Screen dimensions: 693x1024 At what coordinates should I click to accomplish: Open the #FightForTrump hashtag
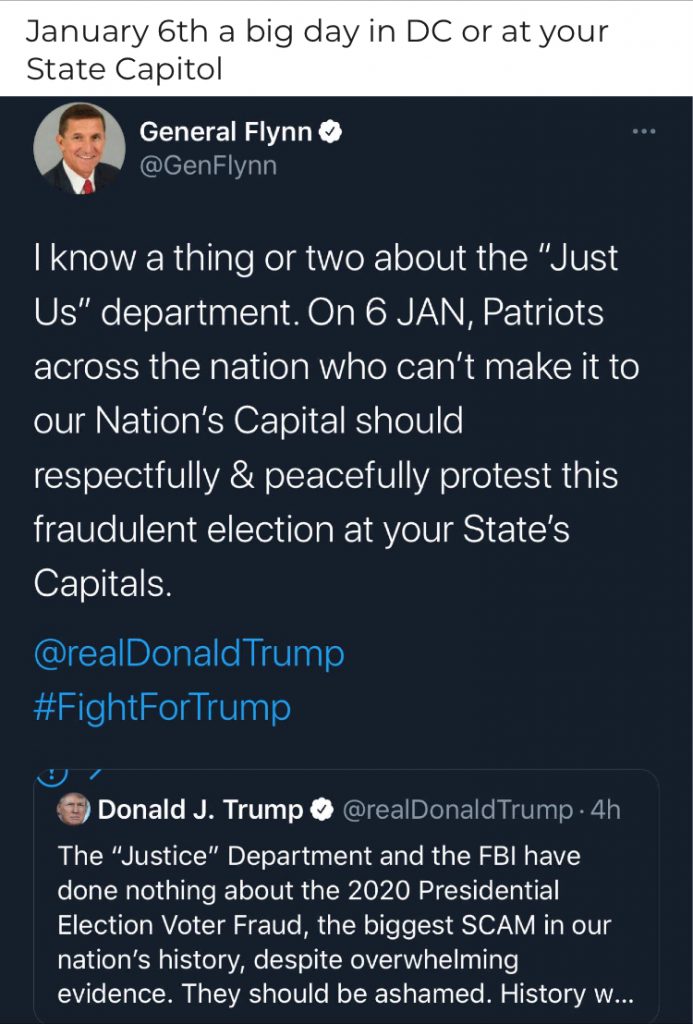[162, 707]
